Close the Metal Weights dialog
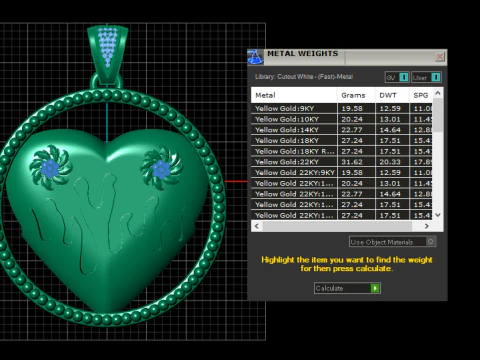480x360 pixels. point(440,57)
